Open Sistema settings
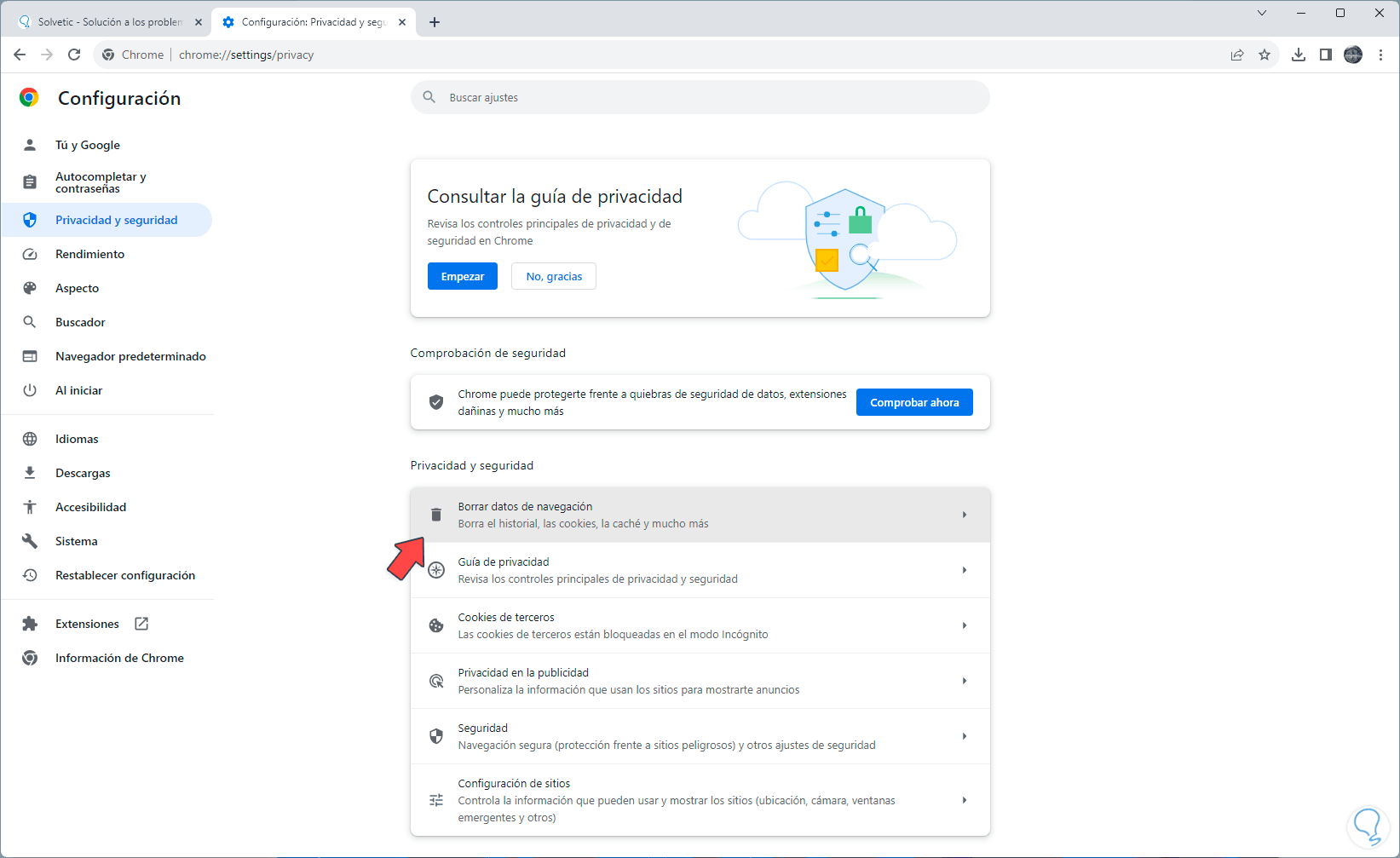 tap(107, 541)
